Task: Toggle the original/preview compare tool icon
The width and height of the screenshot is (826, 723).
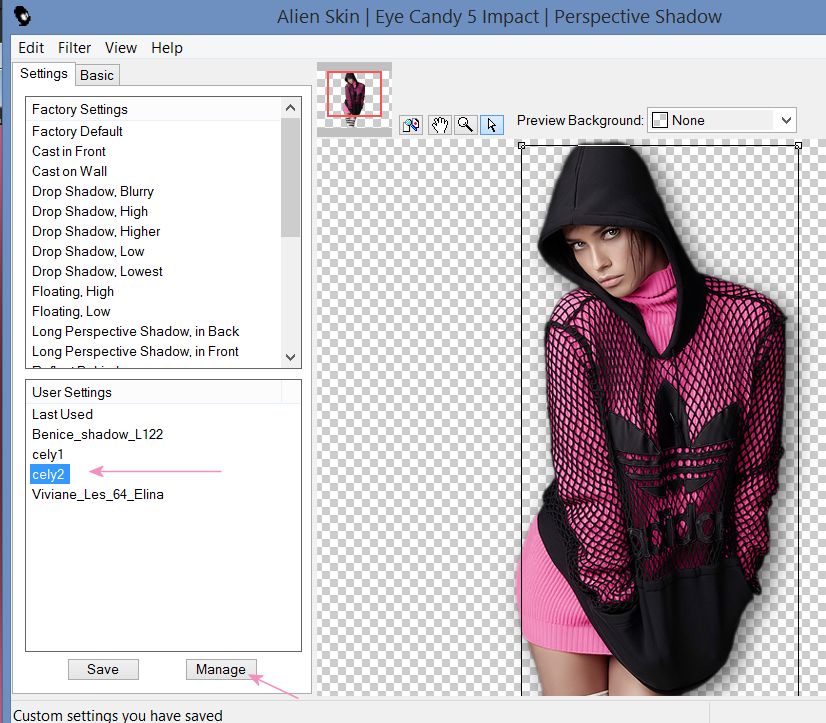Action: coord(411,125)
